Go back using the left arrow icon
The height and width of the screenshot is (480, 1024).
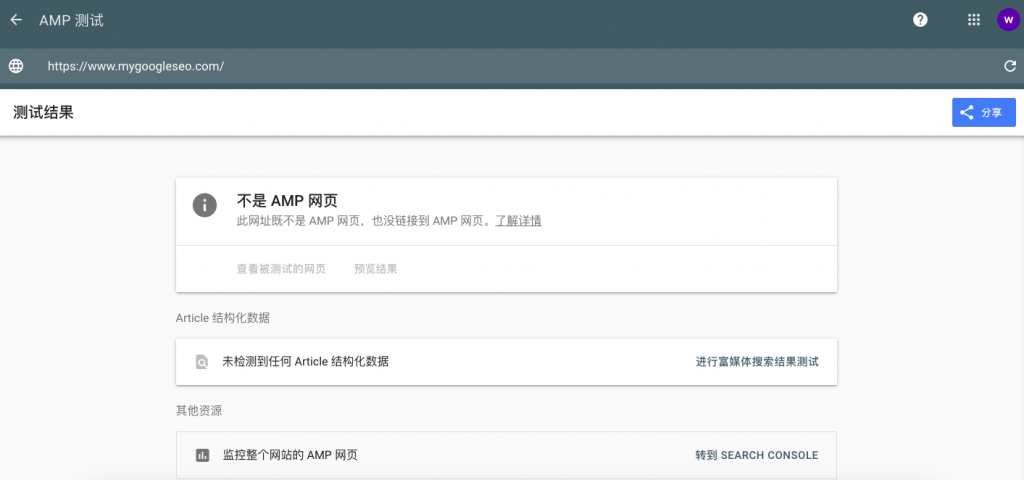(x=16, y=20)
